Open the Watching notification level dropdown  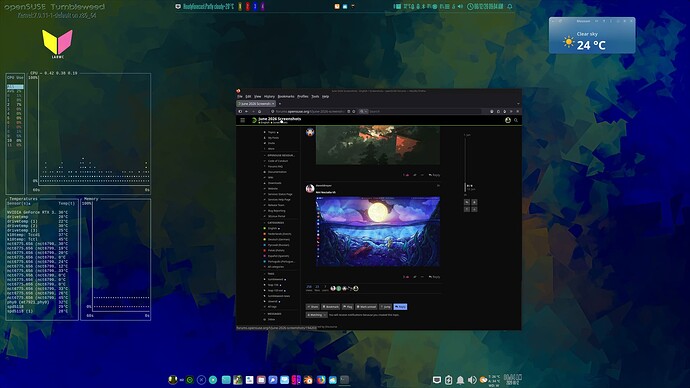(x=316, y=315)
